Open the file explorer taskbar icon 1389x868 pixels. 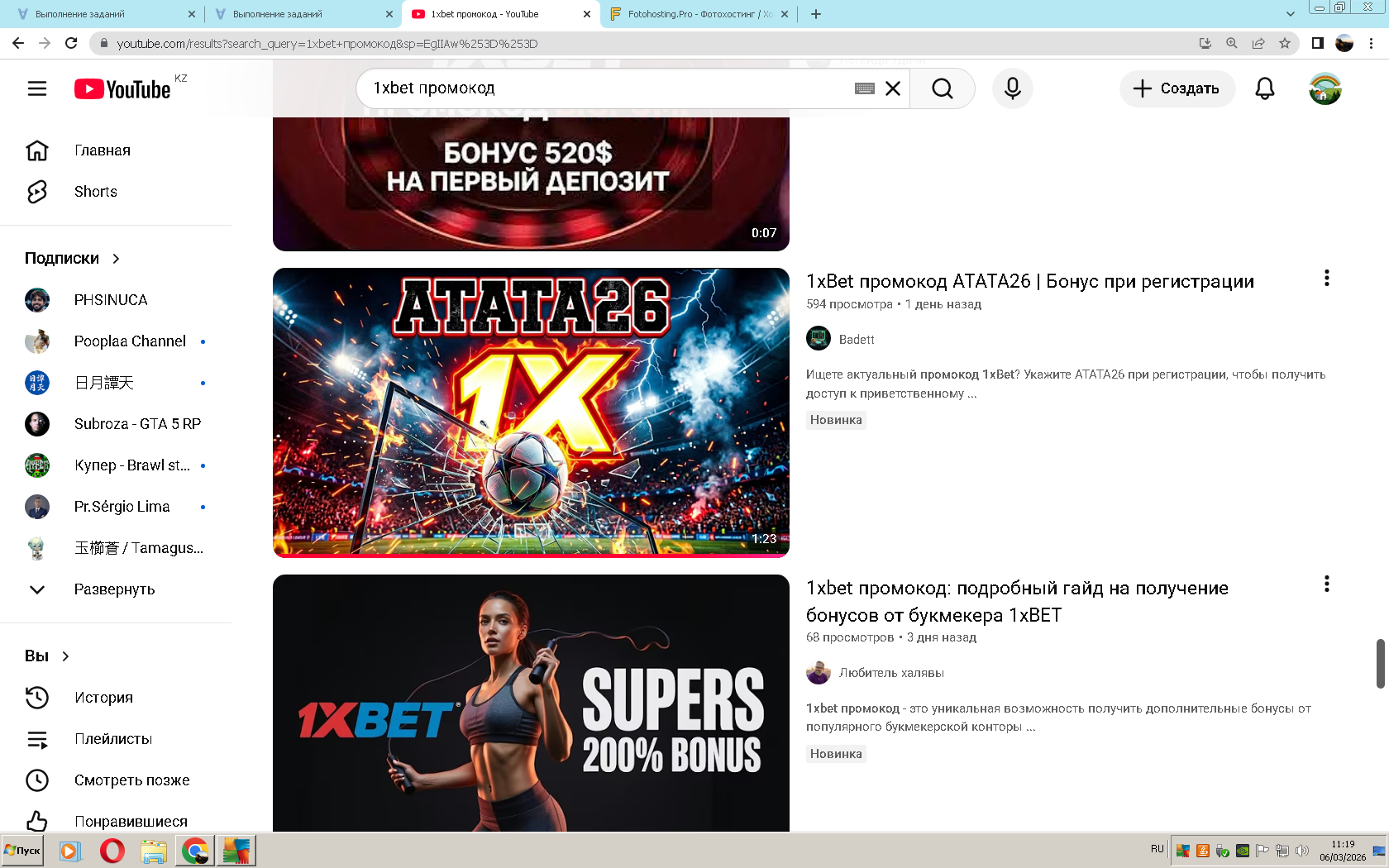click(154, 851)
